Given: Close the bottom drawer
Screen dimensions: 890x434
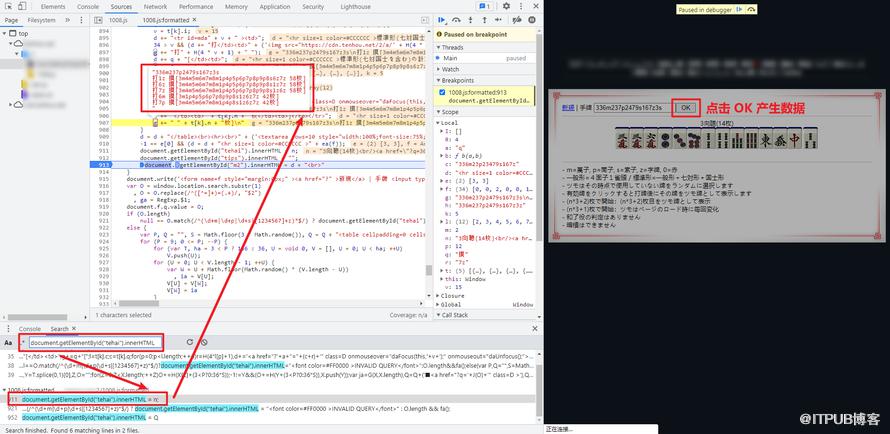Looking at the screenshot, I should pyautogui.click(x=534, y=329).
